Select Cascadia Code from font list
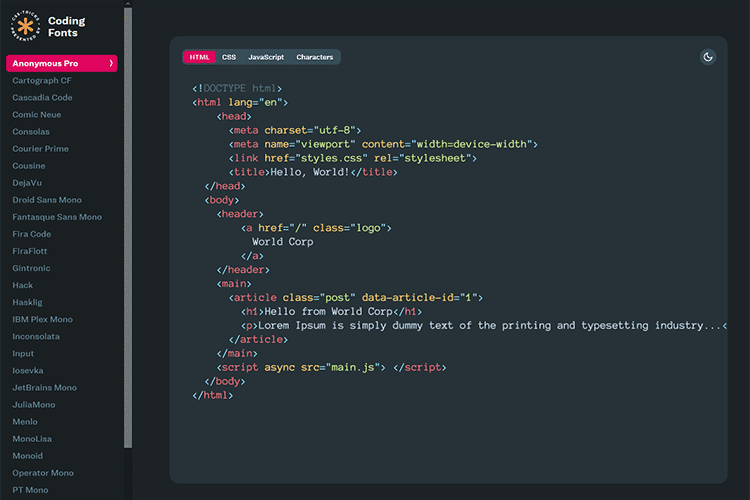 42,98
